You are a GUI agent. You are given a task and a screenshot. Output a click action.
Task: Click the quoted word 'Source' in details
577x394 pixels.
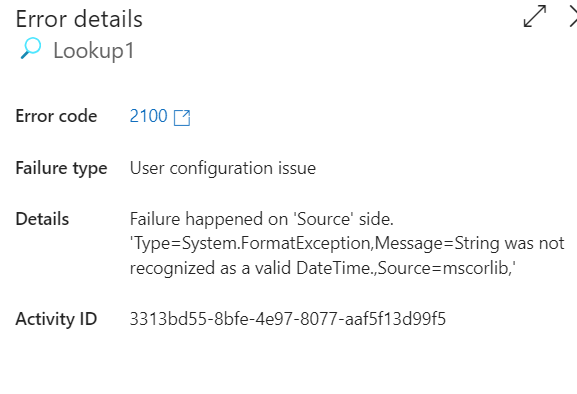point(323,219)
